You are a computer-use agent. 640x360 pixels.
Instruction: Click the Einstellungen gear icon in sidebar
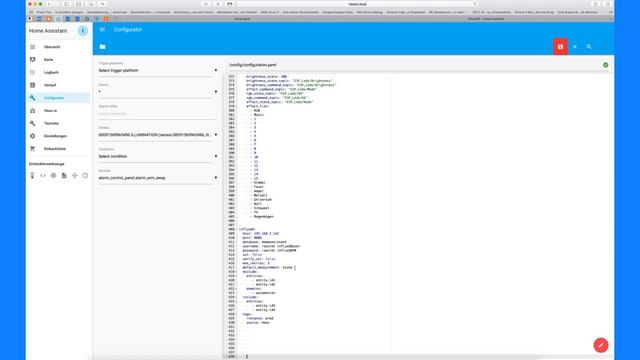click(x=33, y=136)
